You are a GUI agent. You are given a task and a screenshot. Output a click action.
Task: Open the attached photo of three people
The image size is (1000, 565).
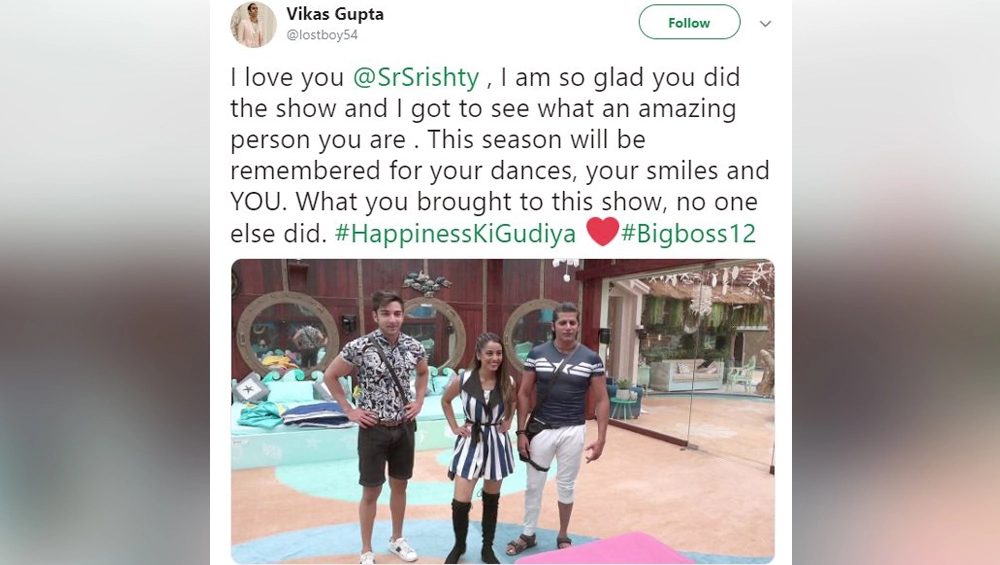point(503,411)
